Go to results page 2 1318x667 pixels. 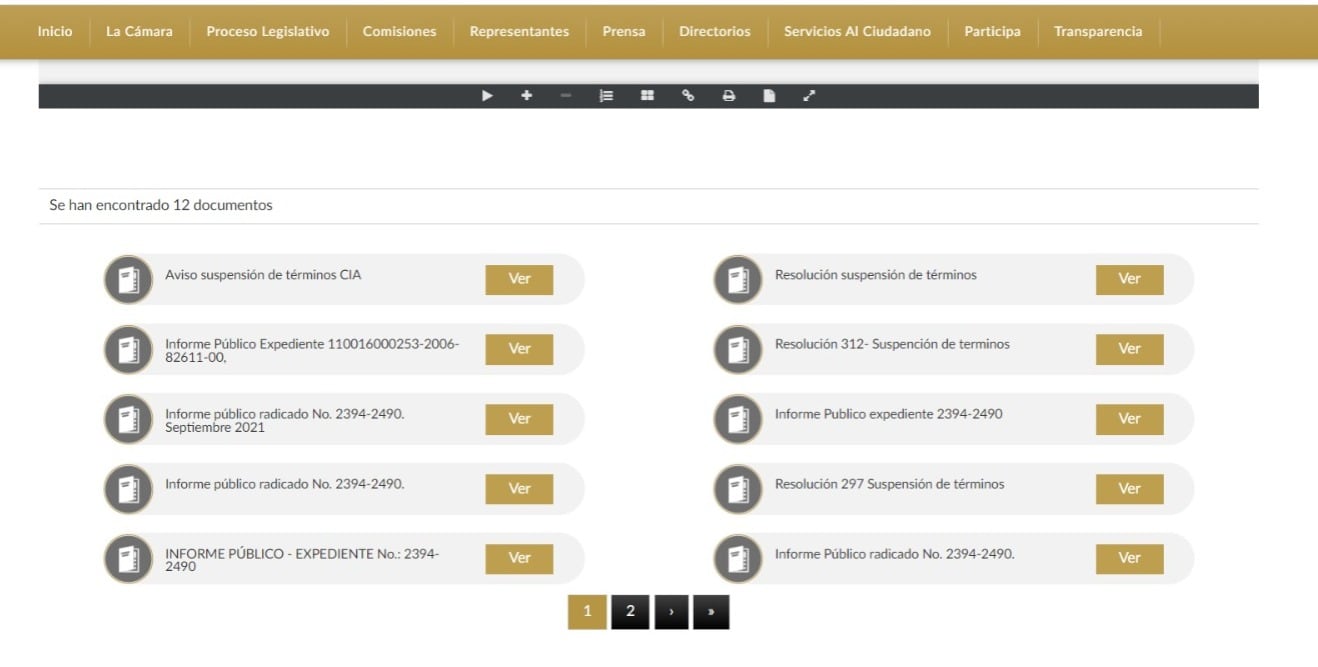click(x=631, y=611)
